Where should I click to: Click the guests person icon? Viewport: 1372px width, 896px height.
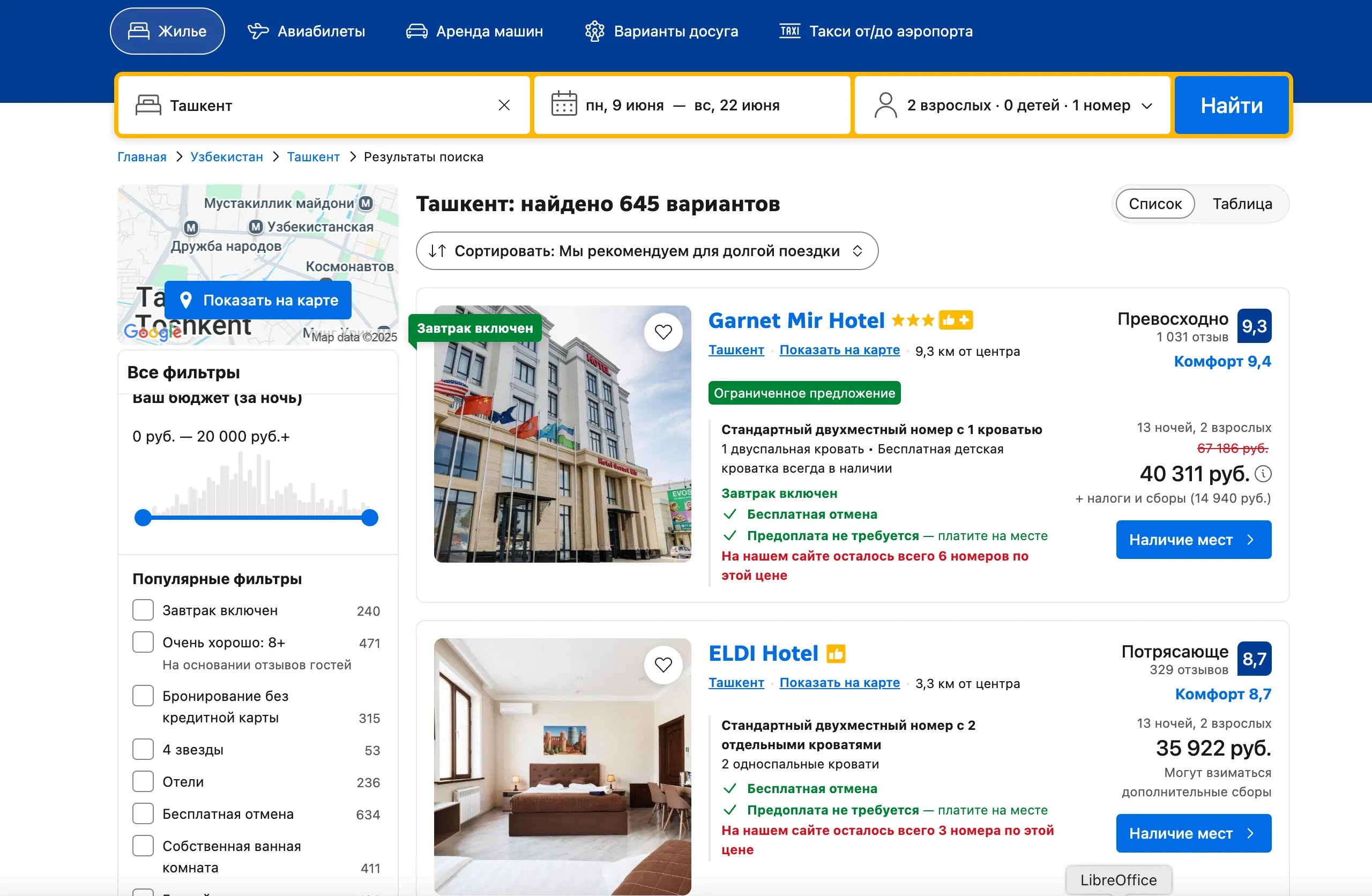885,106
